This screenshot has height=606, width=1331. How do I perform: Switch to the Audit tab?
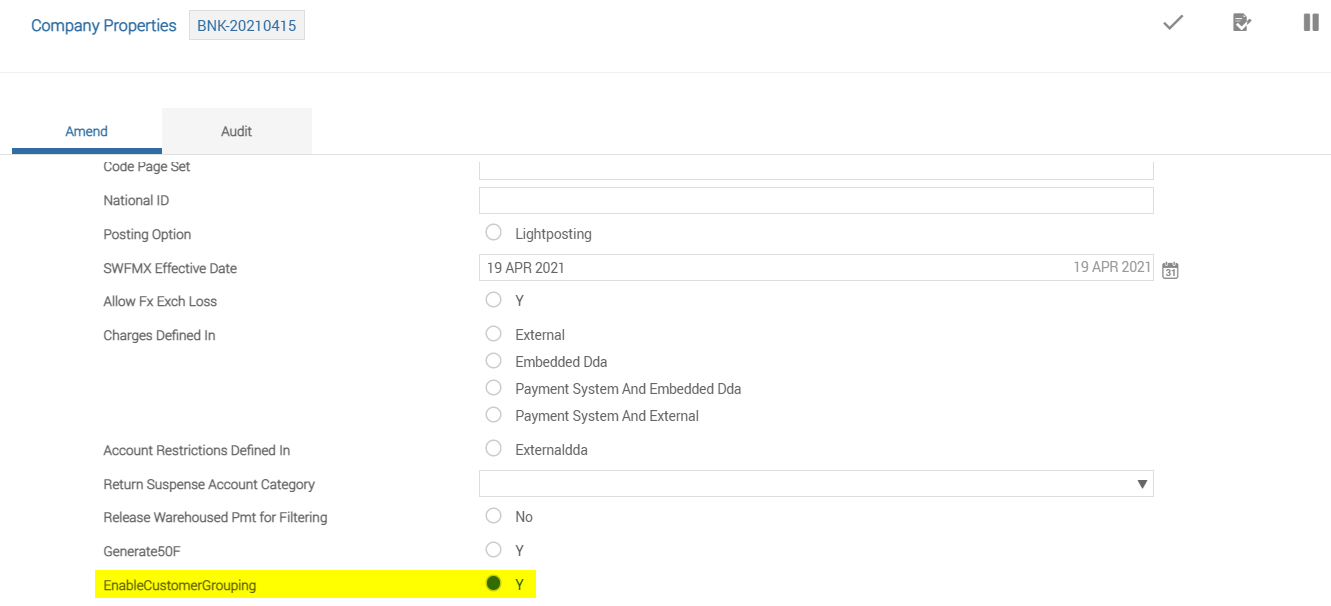pyautogui.click(x=236, y=131)
